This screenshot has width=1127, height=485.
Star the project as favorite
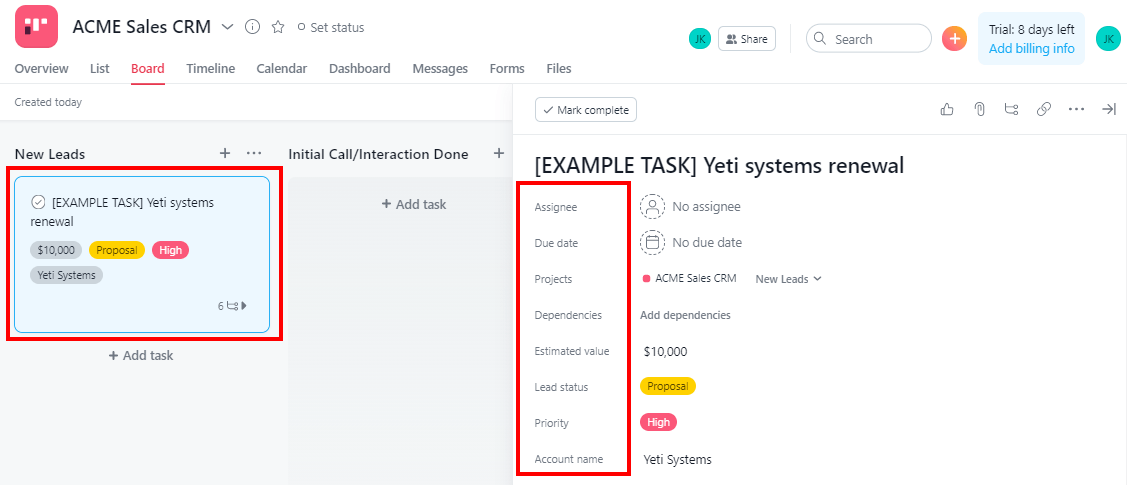277,27
